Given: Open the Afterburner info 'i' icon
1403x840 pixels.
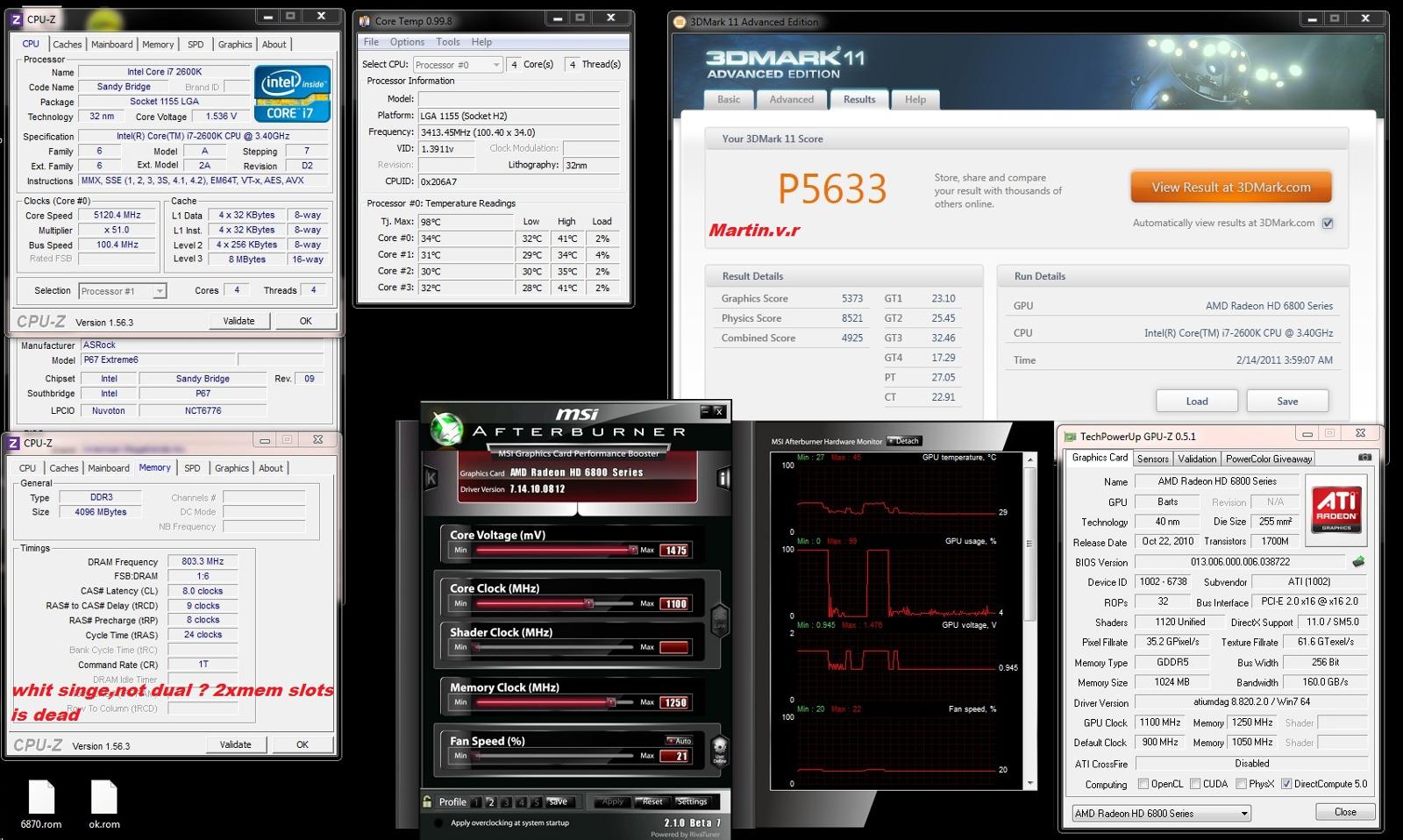Looking at the screenshot, I should tap(723, 478).
